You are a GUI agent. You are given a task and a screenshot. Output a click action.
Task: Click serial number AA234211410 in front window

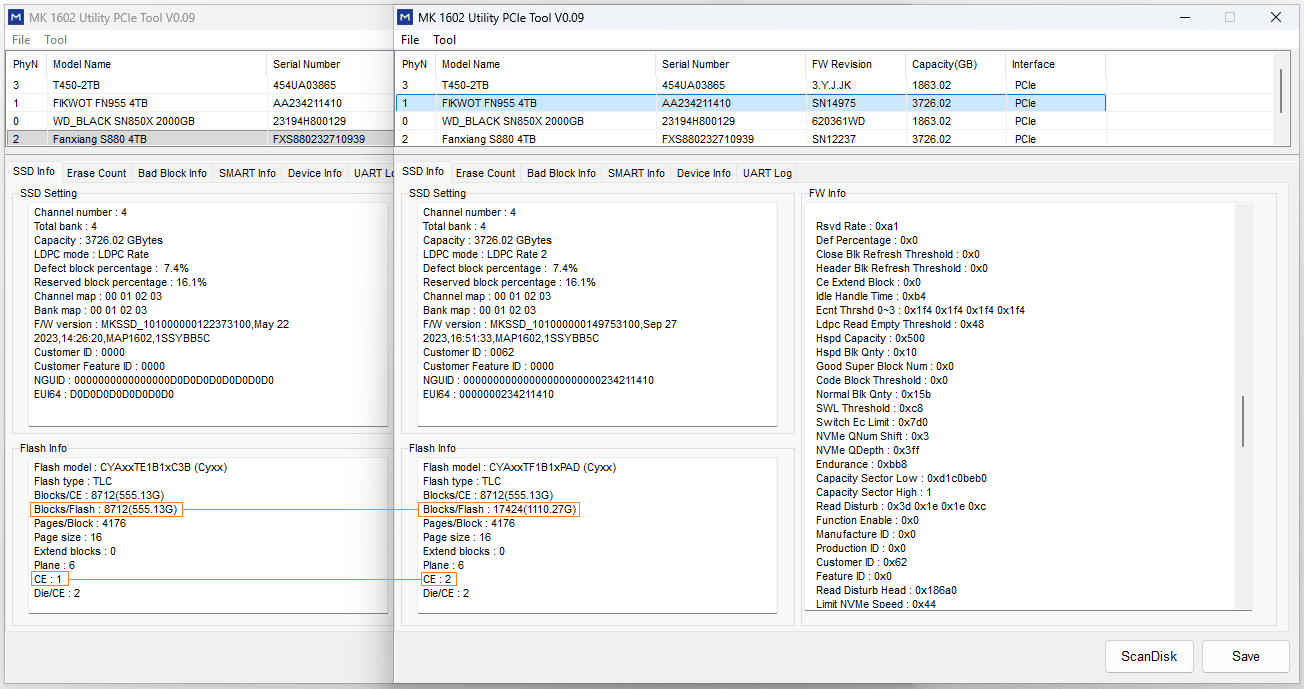(696, 103)
